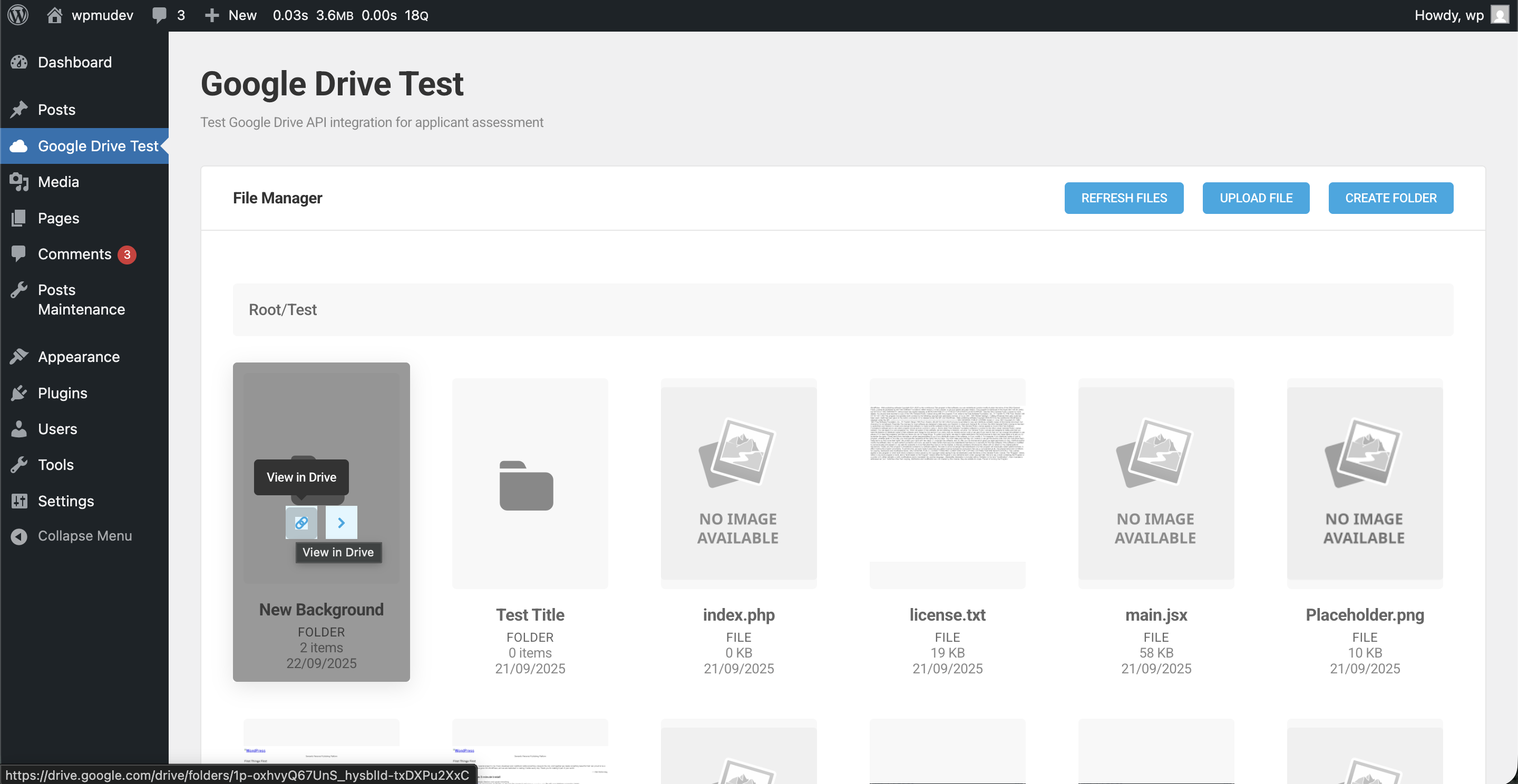
Task: Select the main.jsx file thumbnail
Action: 1156,483
